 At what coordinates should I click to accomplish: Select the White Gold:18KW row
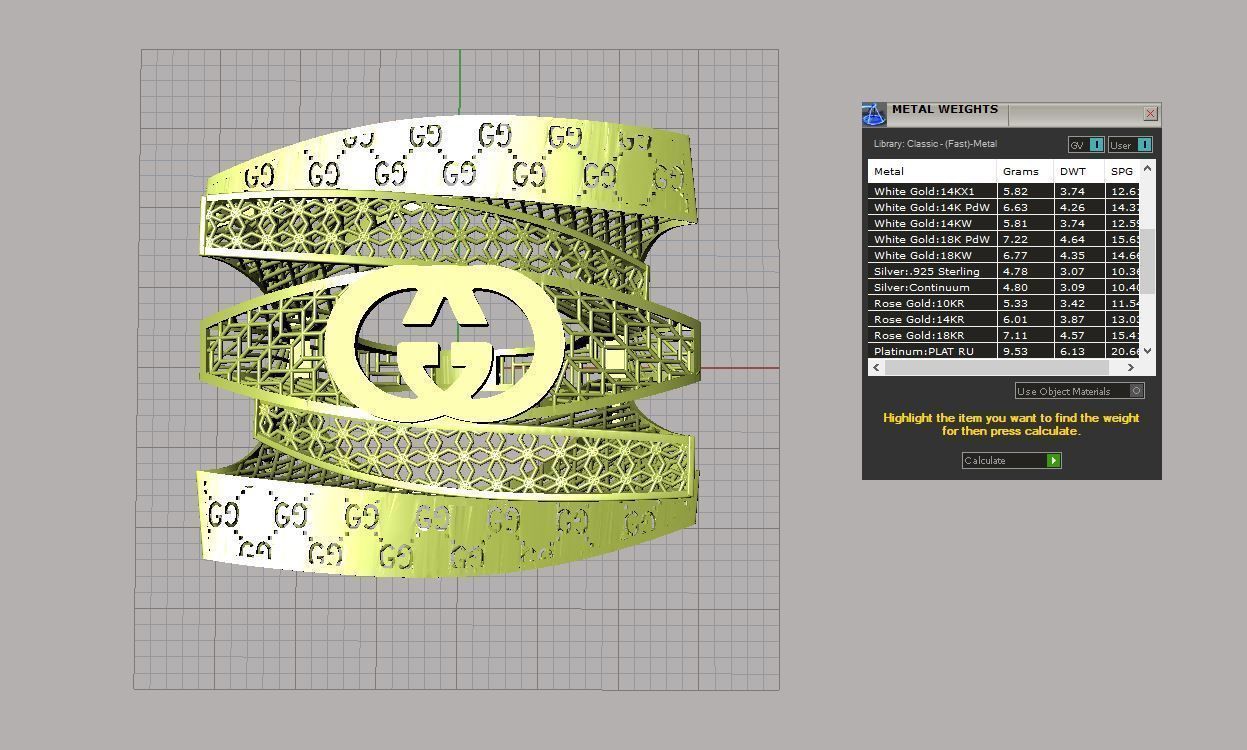pyautogui.click(x=1004, y=255)
